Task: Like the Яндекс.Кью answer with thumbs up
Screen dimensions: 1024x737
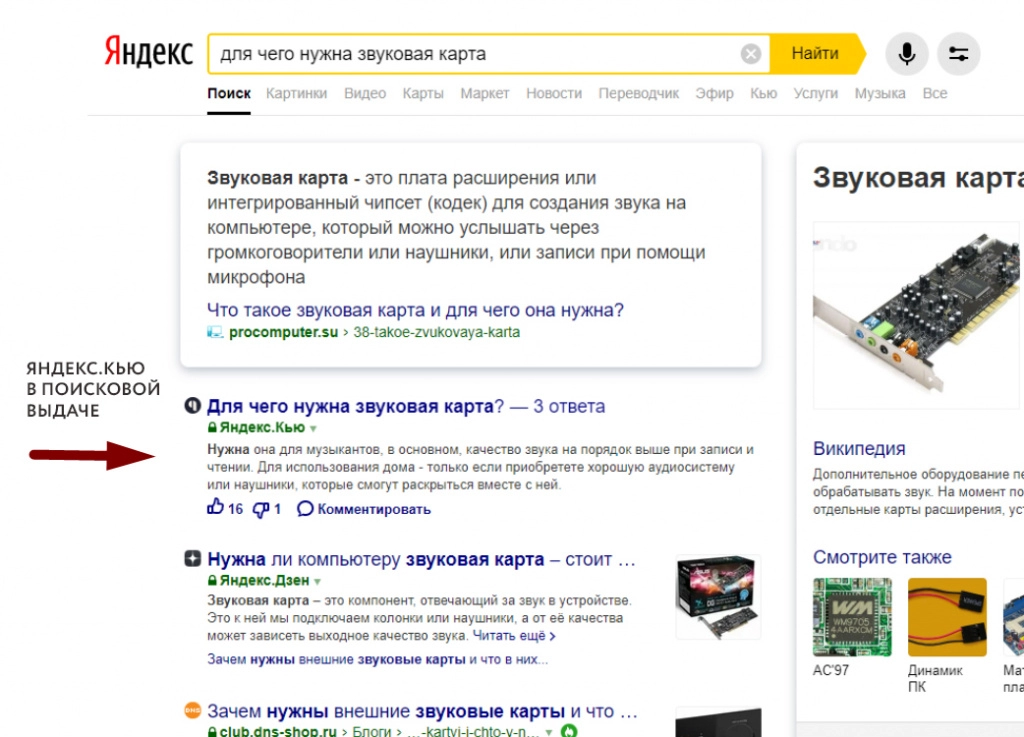Action: pyautogui.click(x=216, y=507)
